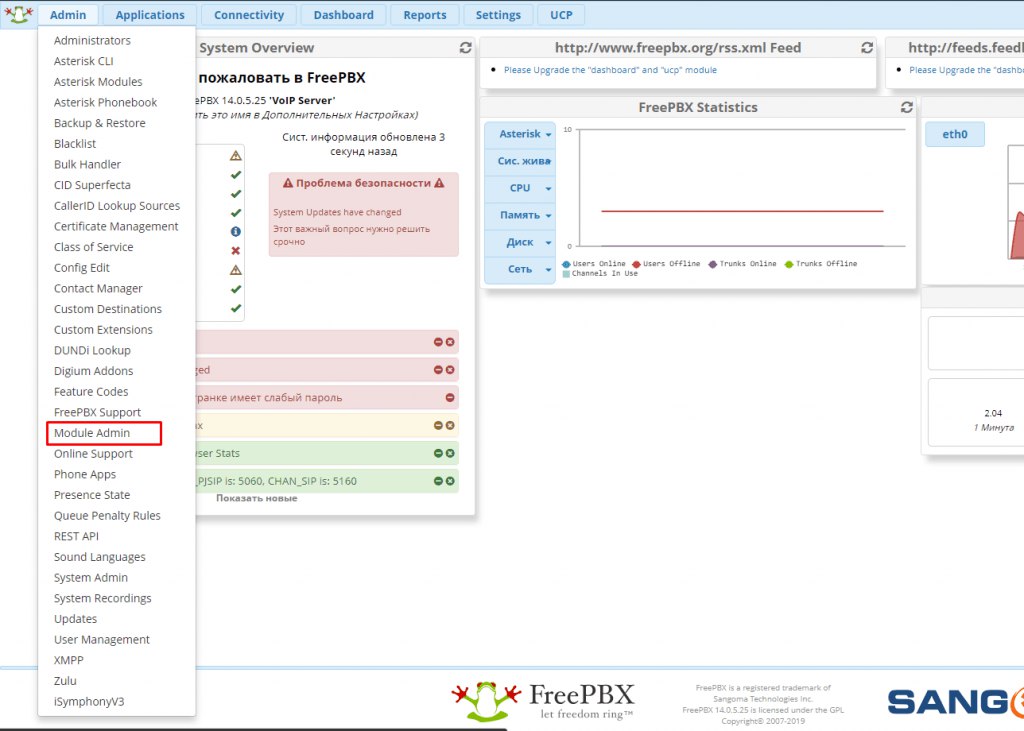Select Certificate Management menu entry
The image size is (1024, 731).
tap(116, 226)
